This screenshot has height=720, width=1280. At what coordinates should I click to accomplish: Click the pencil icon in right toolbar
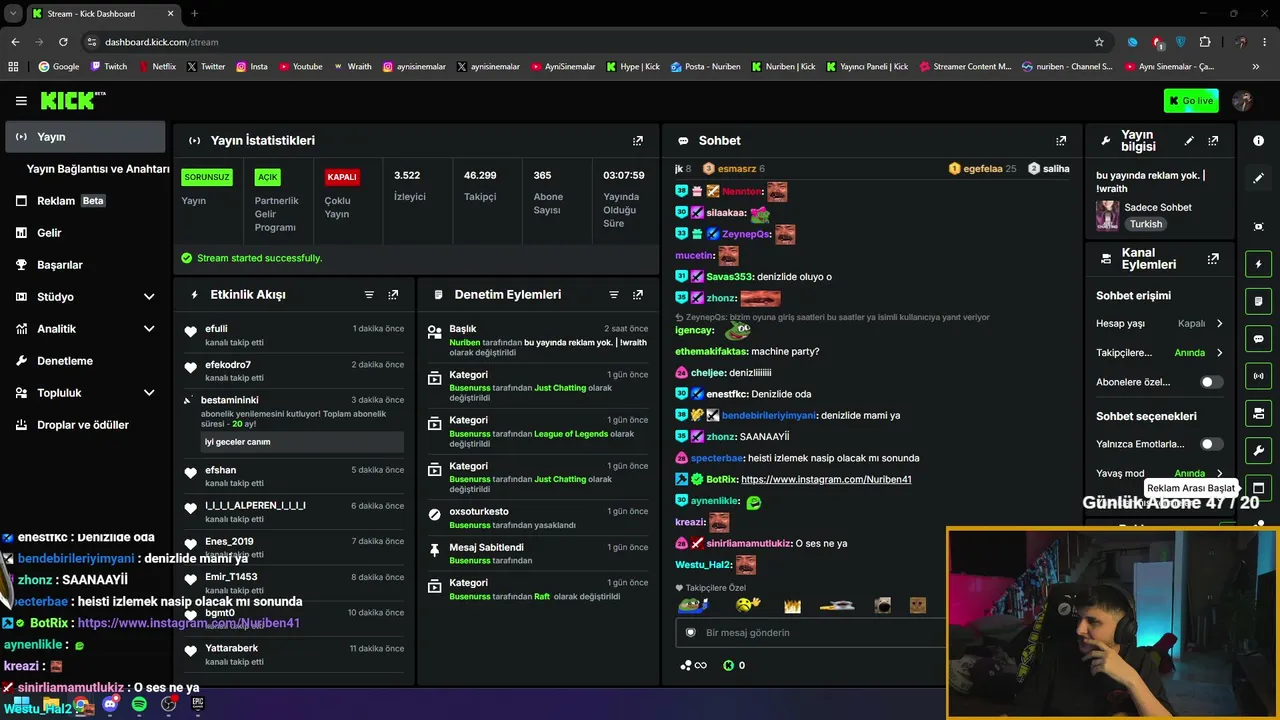(1258, 178)
